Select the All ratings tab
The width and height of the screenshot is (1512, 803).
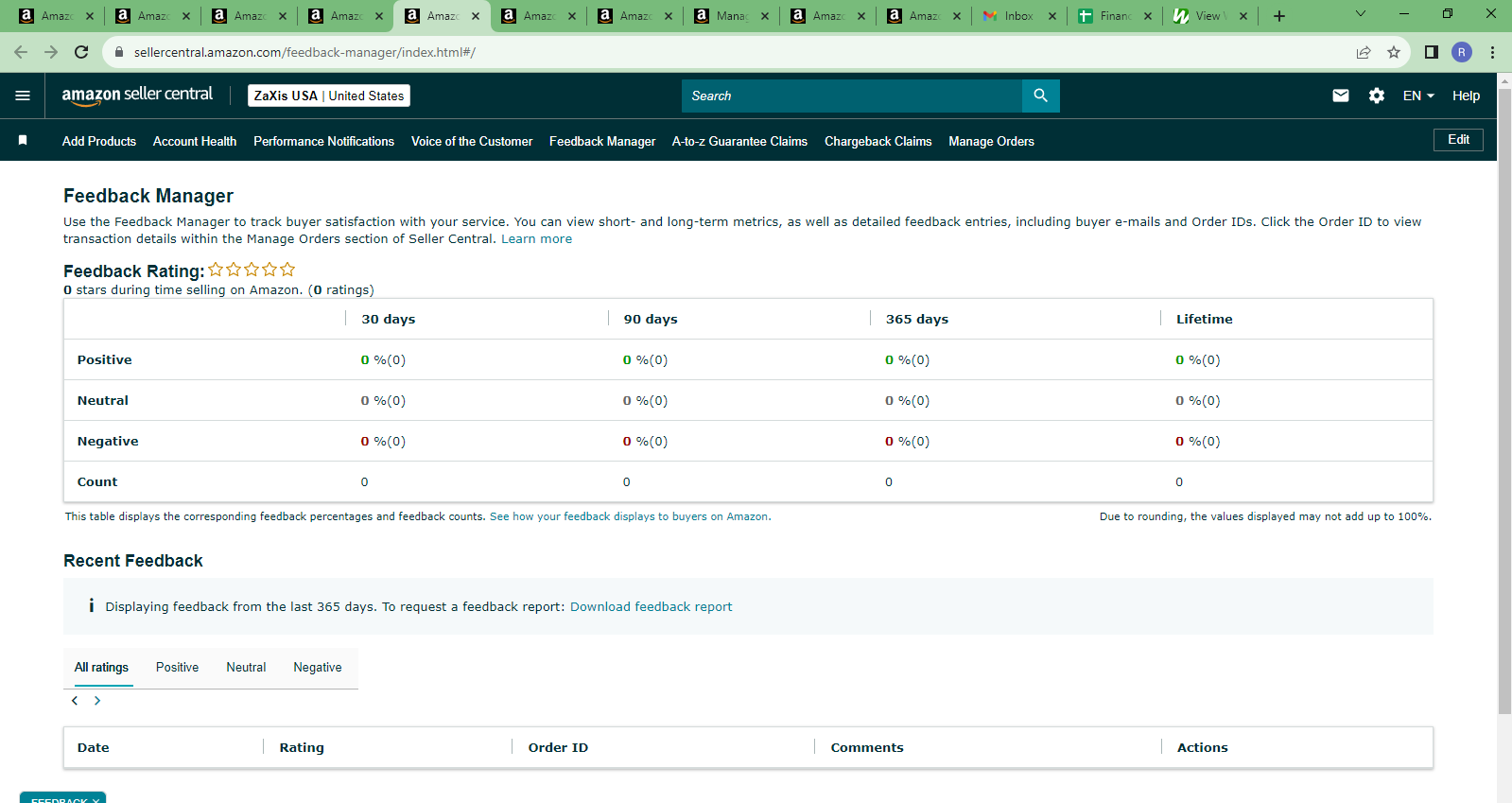(102, 667)
